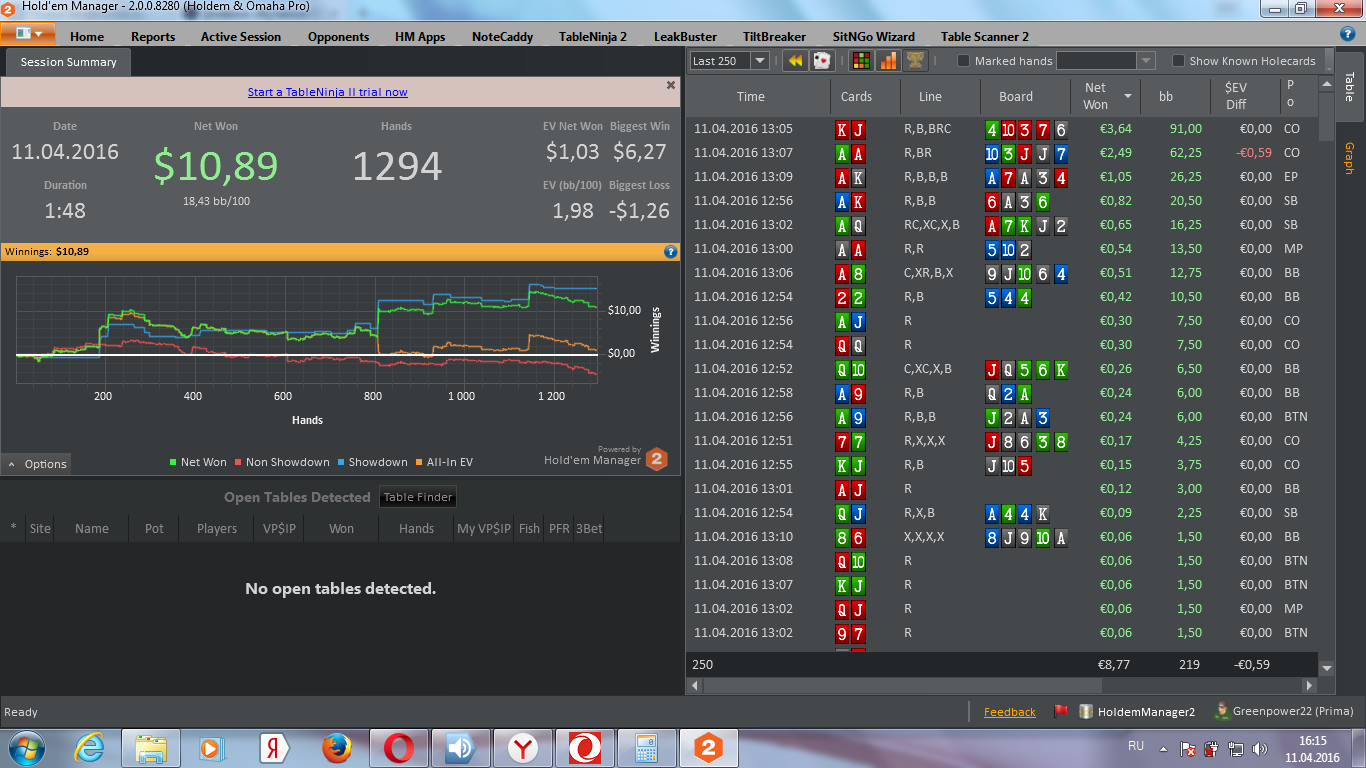Click the RU language indicator
Image resolution: width=1366 pixels, height=768 pixels.
pyautogui.click(x=1135, y=746)
